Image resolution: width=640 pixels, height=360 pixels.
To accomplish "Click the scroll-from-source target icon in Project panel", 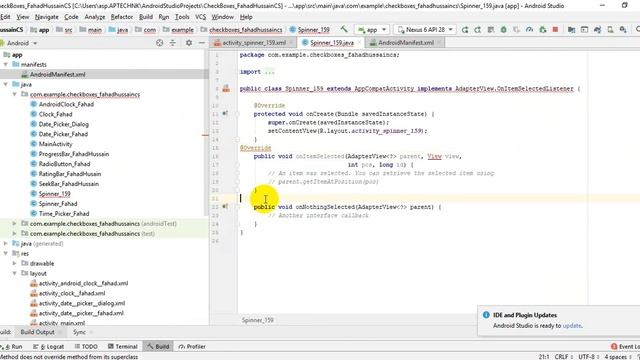I will 160,43.
